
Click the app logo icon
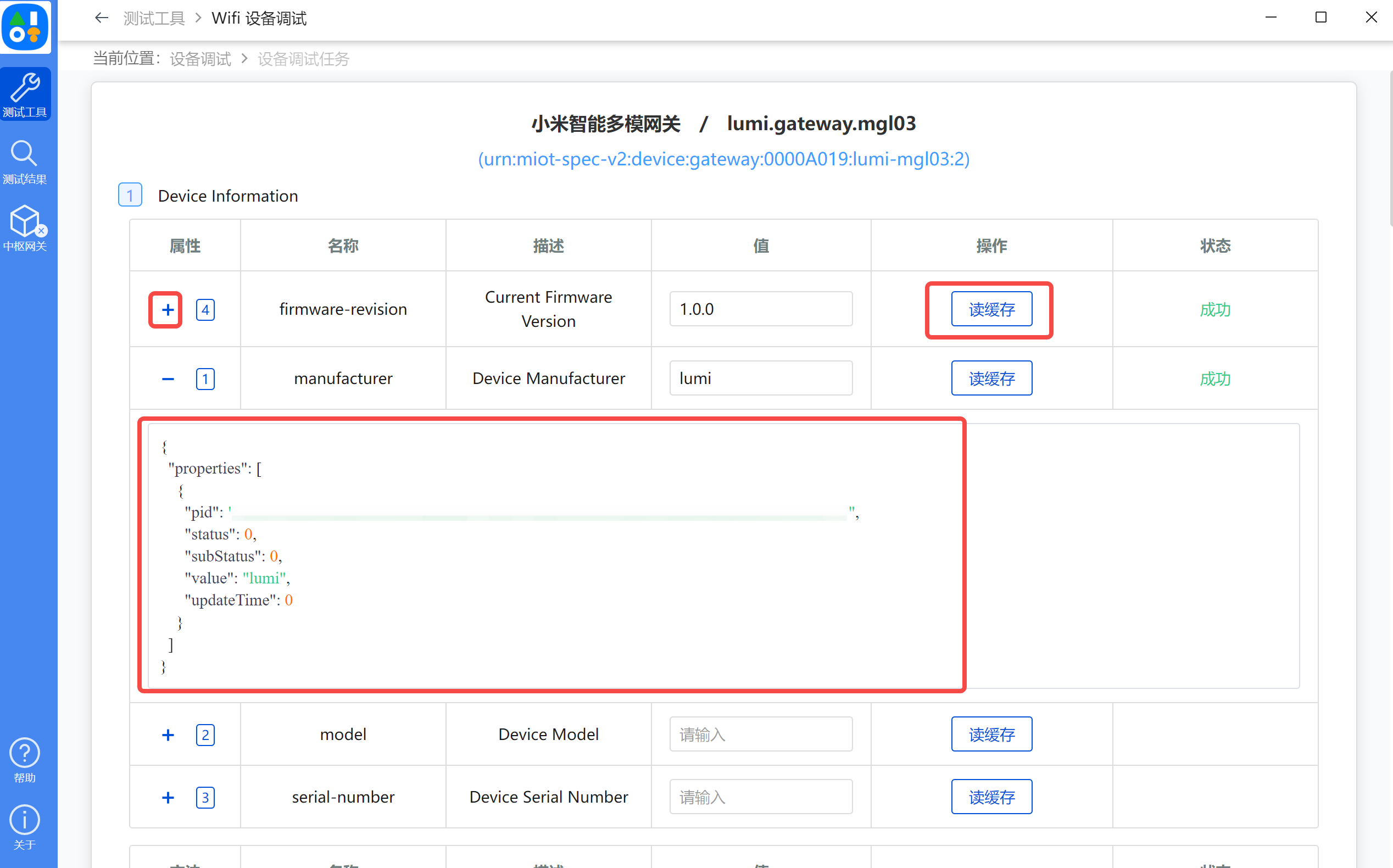click(x=25, y=26)
